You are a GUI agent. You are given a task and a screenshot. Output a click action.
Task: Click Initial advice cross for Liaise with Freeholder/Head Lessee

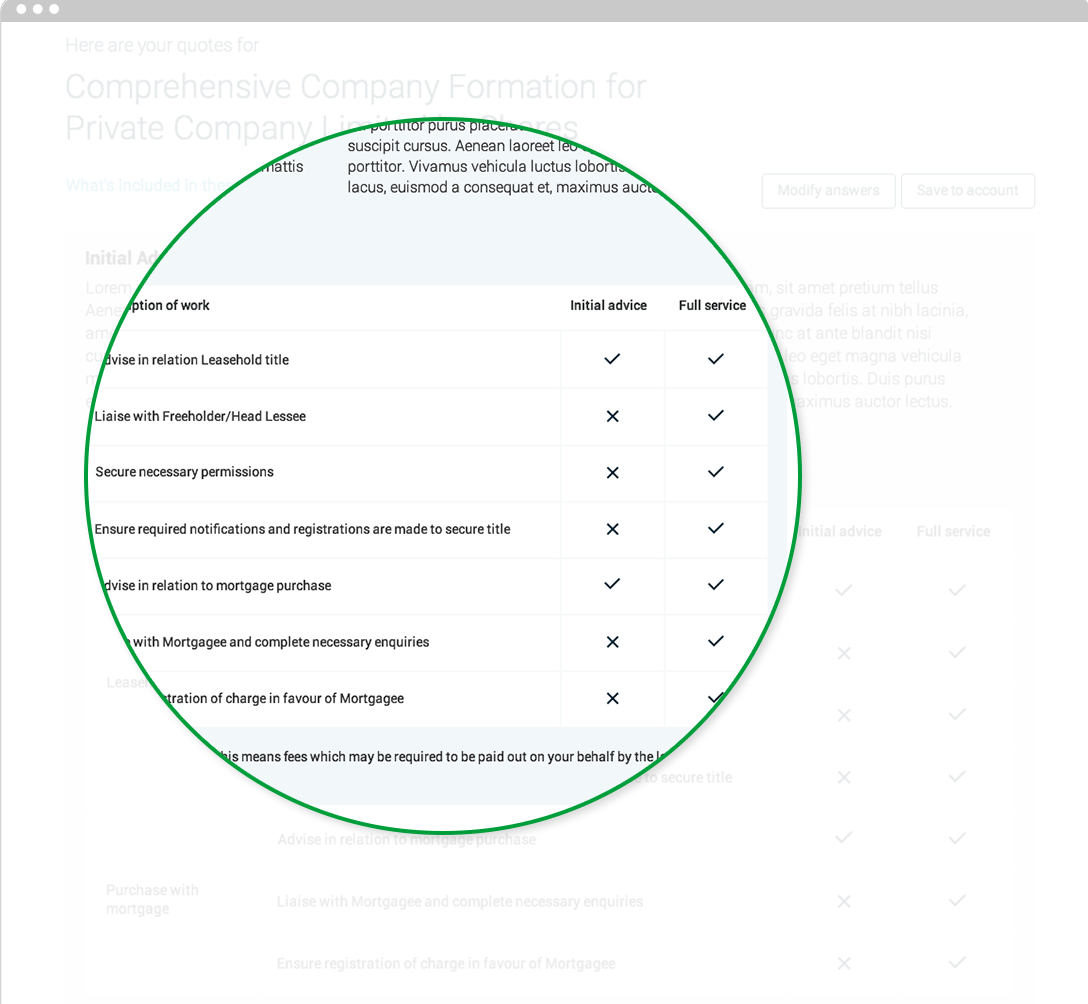(612, 416)
